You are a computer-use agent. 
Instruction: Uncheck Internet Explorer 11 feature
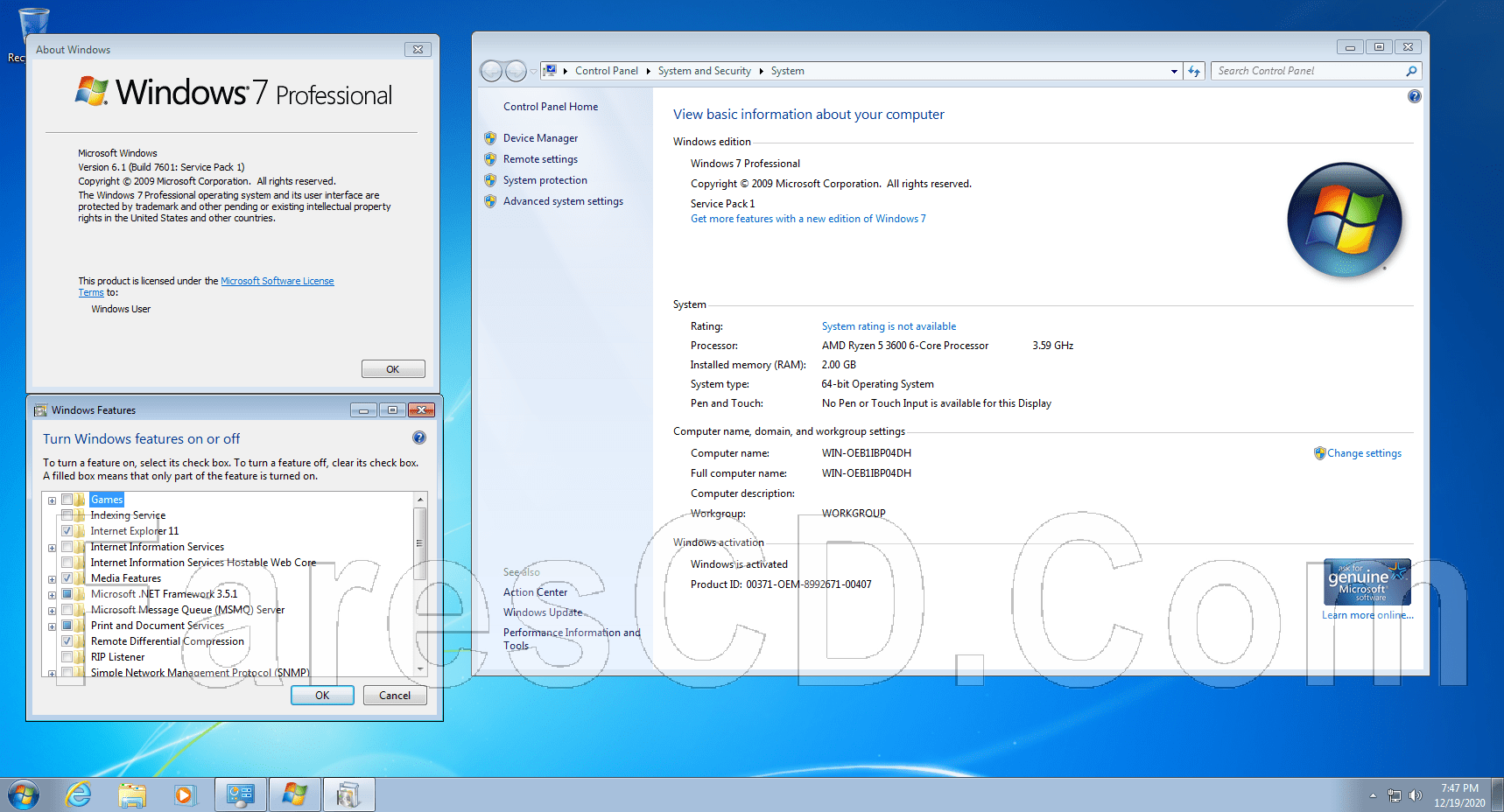point(67,531)
